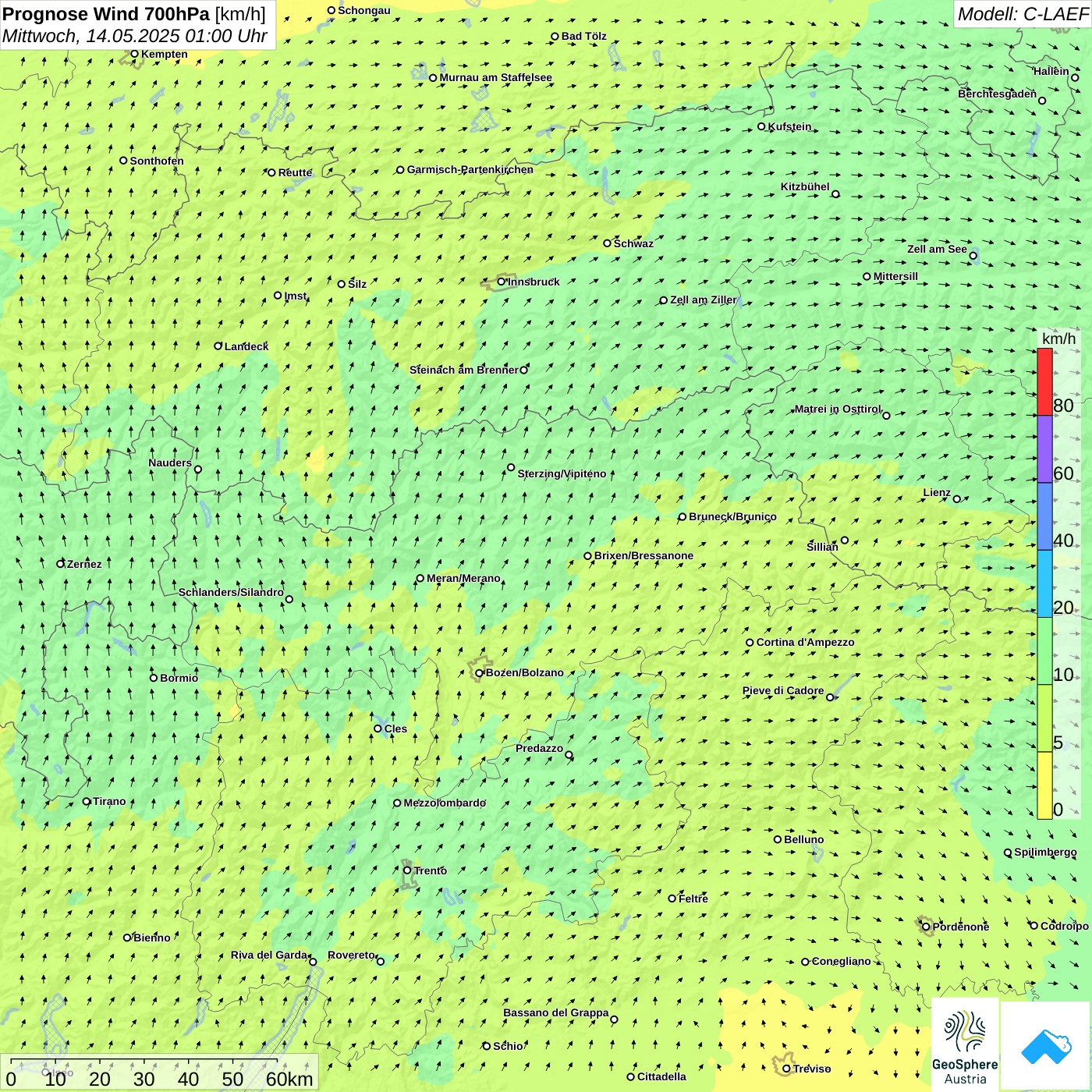This screenshot has height=1092, width=1092.
Task: Click the blue cloud tag logo
Action: point(1046,1046)
